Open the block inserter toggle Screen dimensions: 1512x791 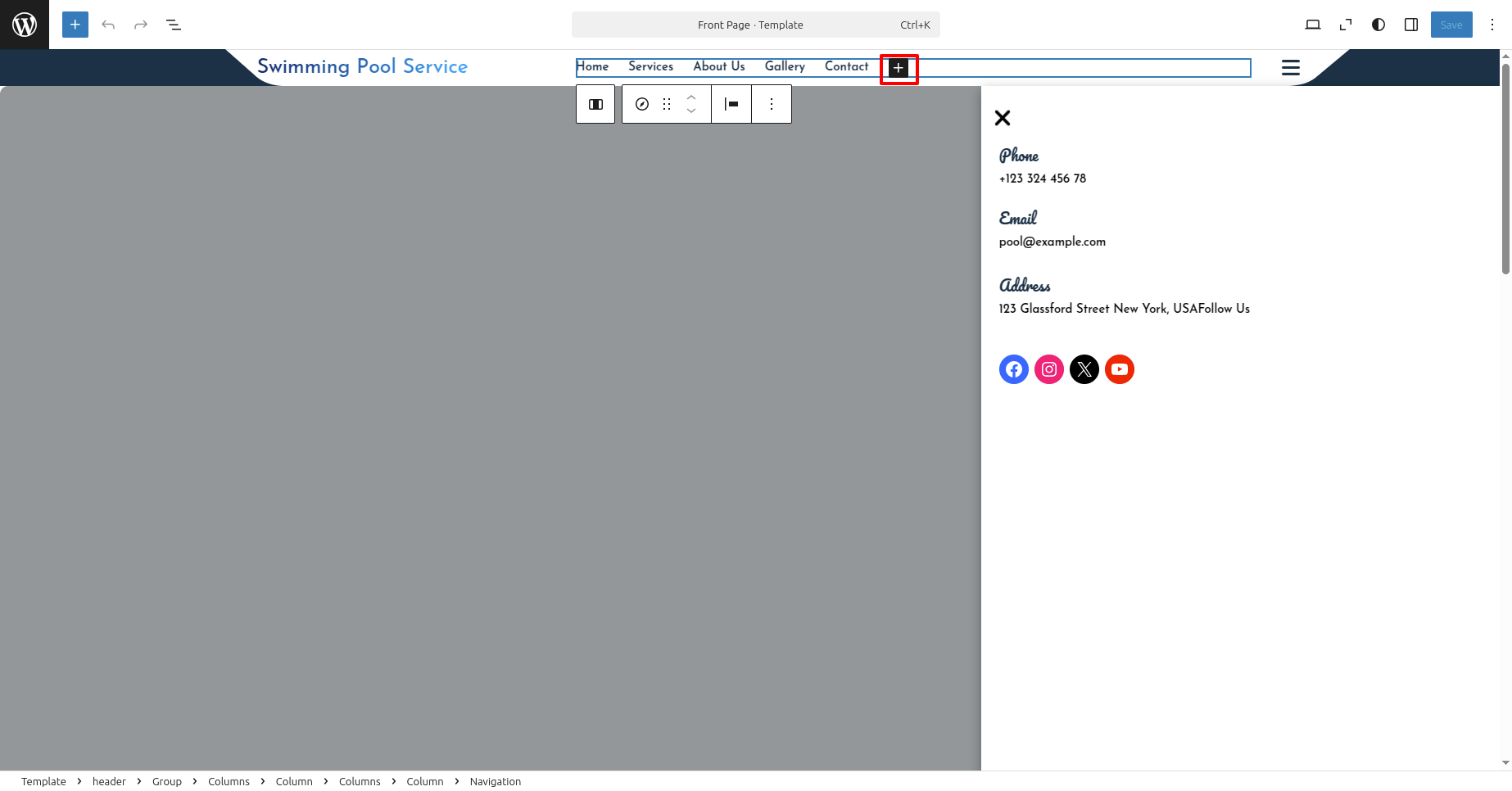tap(75, 25)
